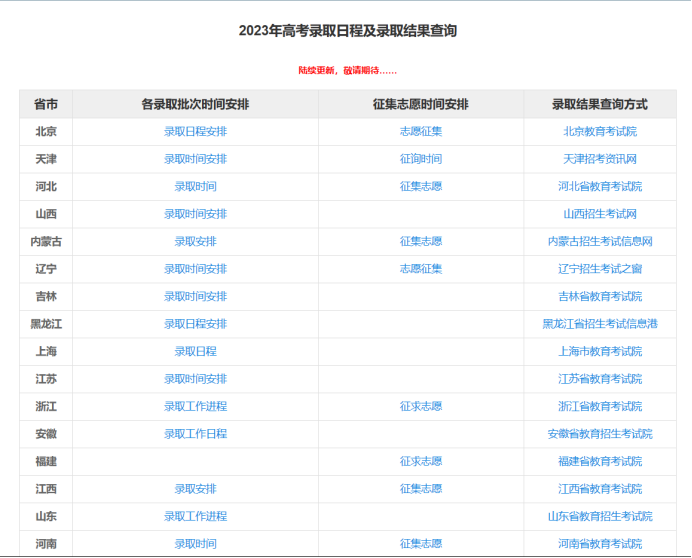This screenshot has width=692, height=558.
Task: Select the 河北 province cell
Action: (x=46, y=186)
